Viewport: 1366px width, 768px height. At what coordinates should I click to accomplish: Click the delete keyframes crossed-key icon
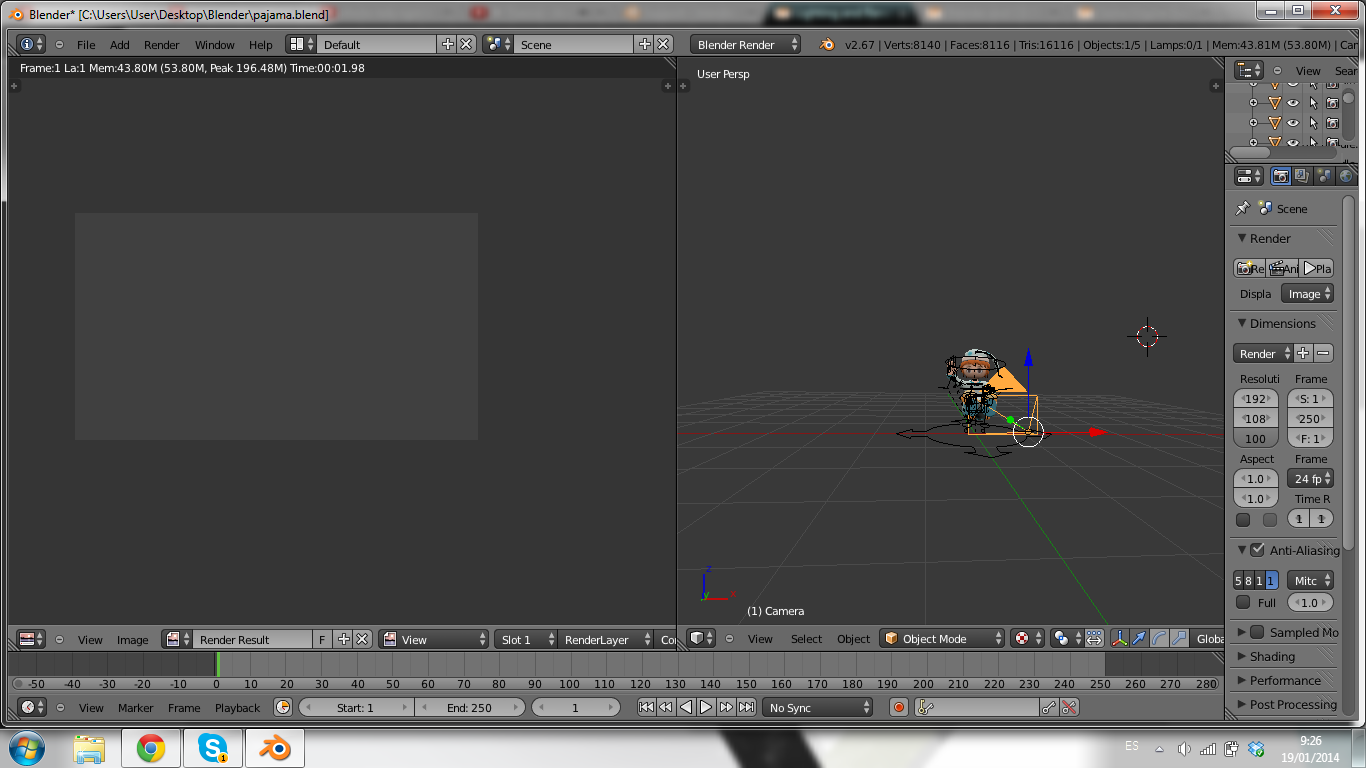(x=1069, y=707)
